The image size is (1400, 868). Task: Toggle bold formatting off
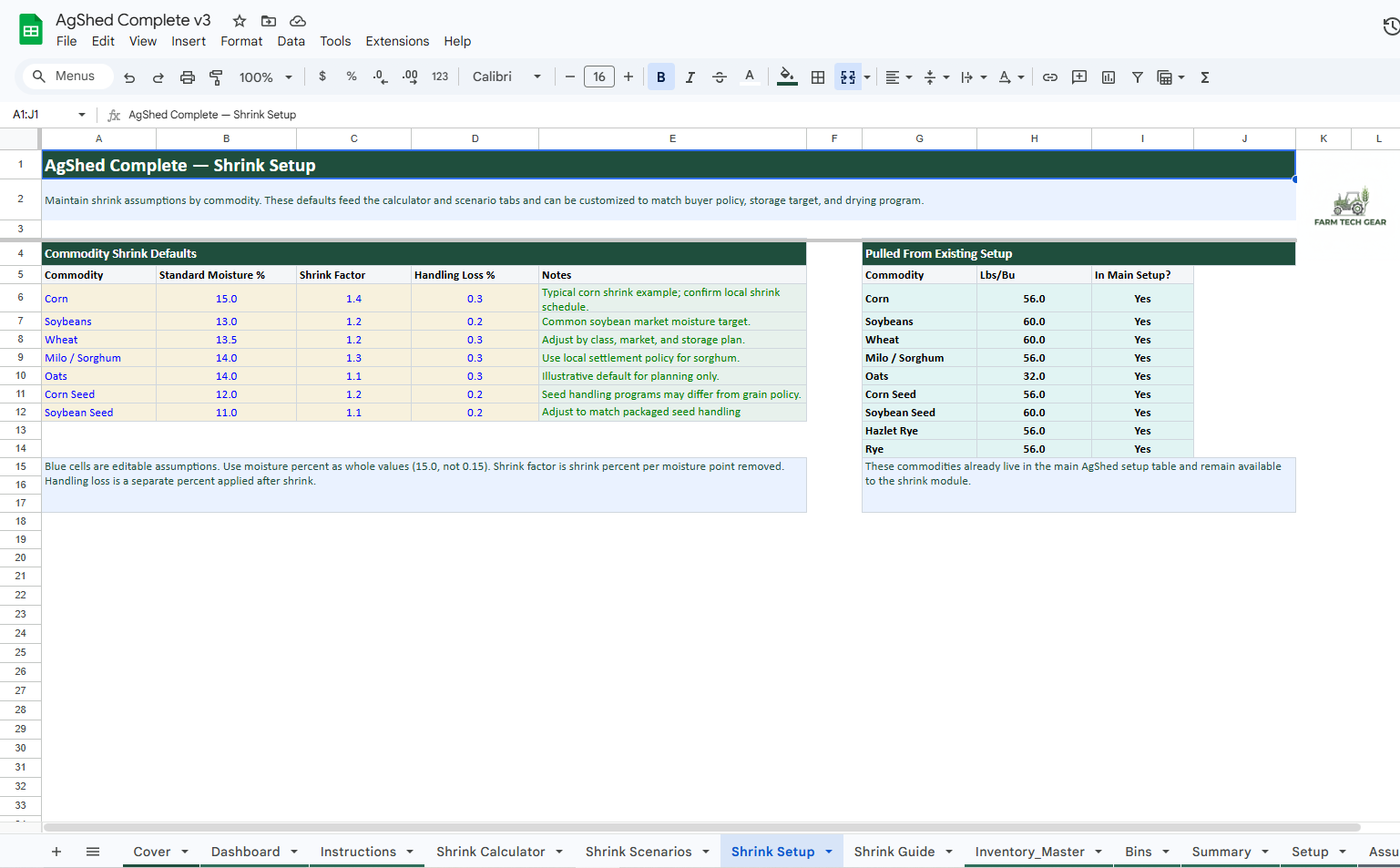660,77
